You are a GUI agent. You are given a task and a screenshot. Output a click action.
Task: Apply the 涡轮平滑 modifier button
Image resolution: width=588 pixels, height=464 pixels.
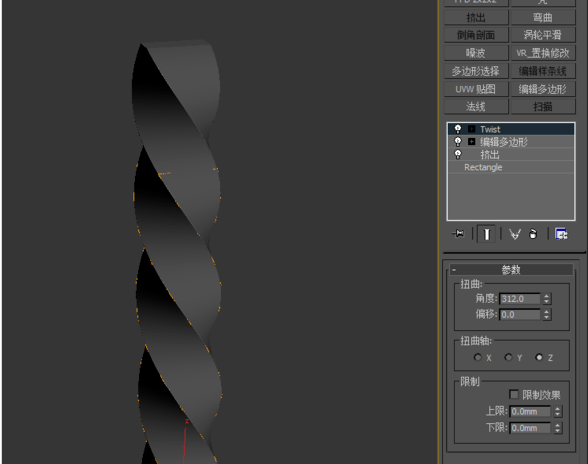click(x=543, y=35)
